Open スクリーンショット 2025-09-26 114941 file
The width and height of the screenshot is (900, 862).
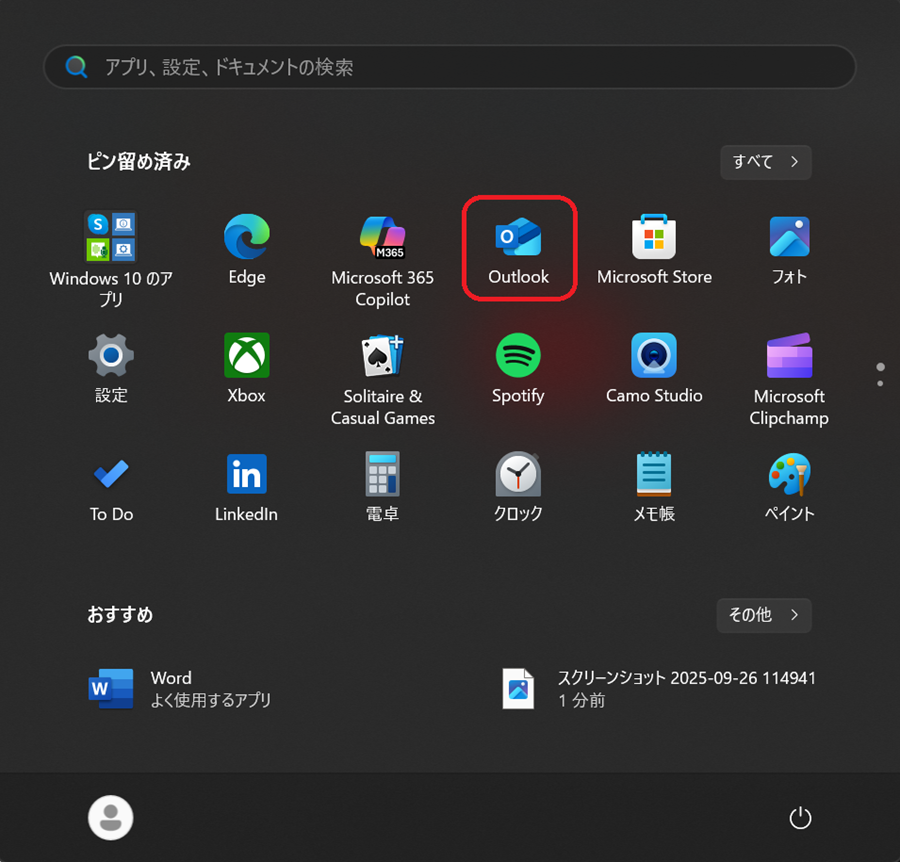[660, 688]
